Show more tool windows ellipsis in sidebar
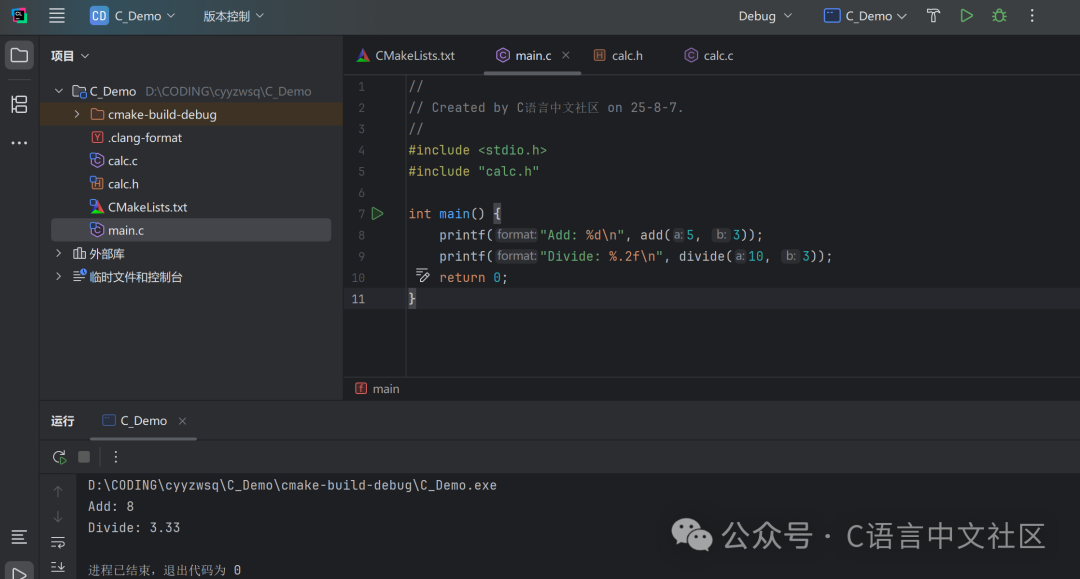This screenshot has height=579, width=1080. pos(19,143)
